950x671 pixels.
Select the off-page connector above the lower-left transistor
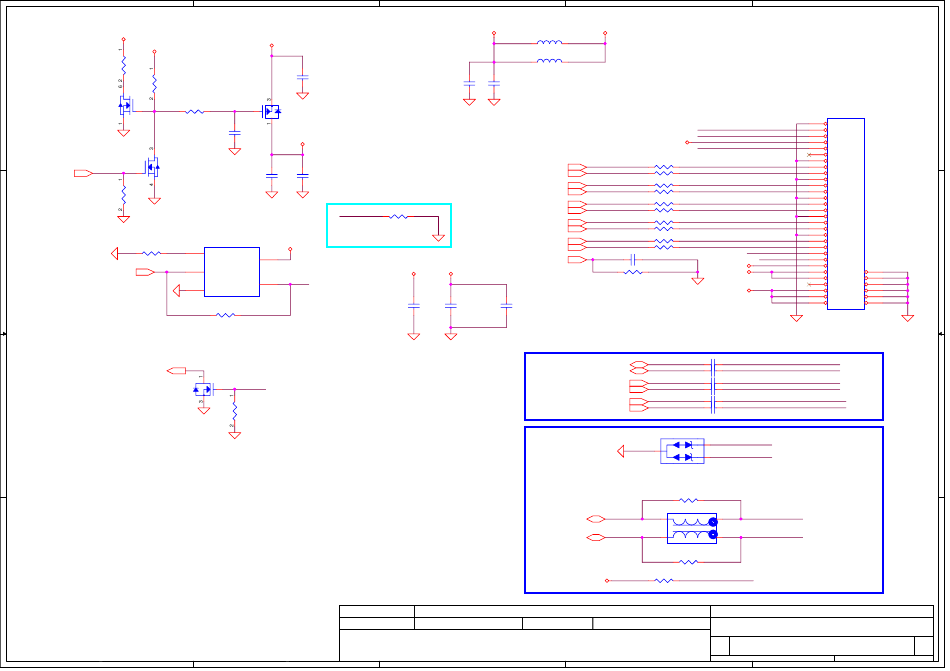pos(176,371)
